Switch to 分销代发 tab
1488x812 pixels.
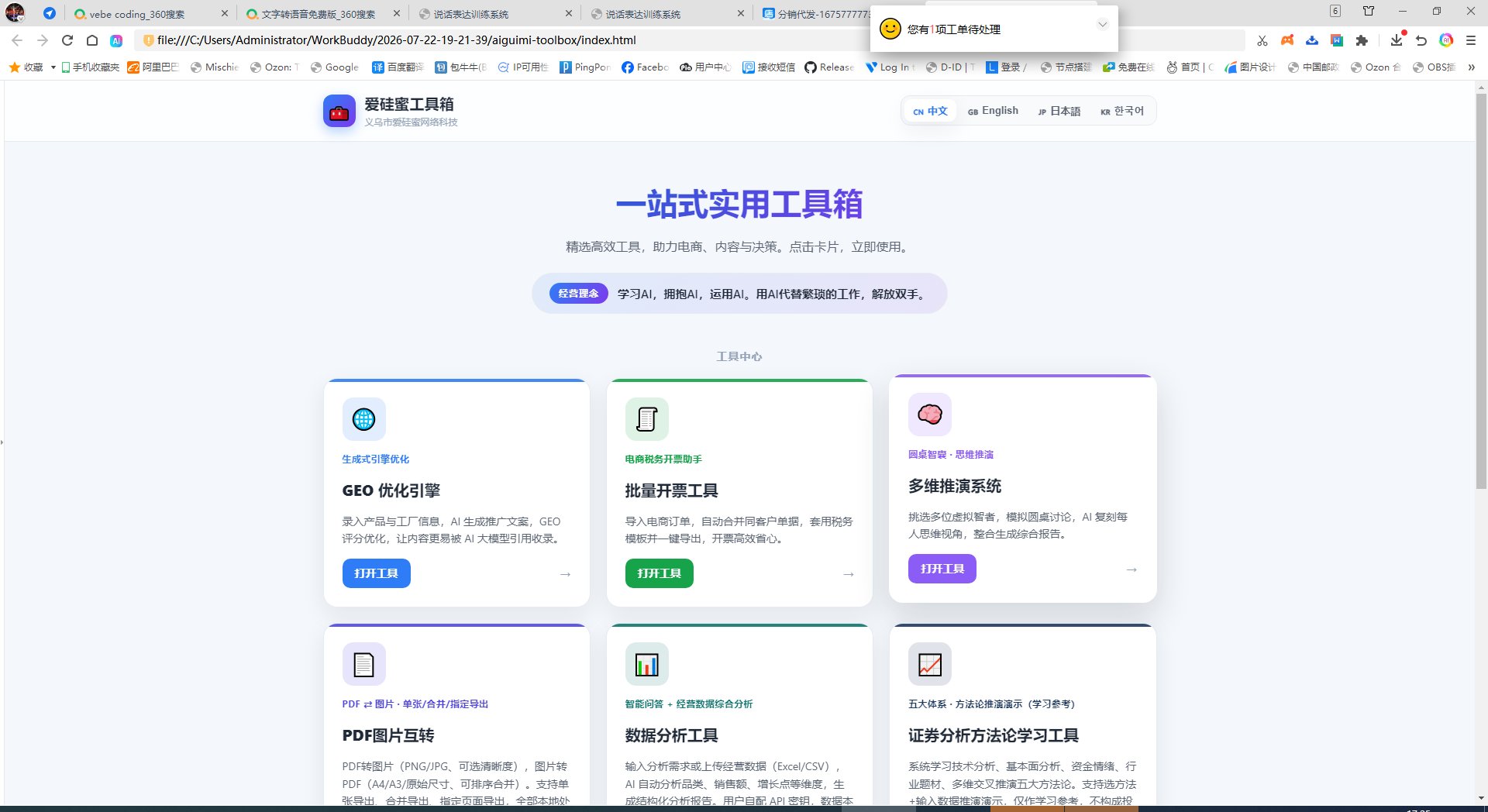click(x=815, y=14)
